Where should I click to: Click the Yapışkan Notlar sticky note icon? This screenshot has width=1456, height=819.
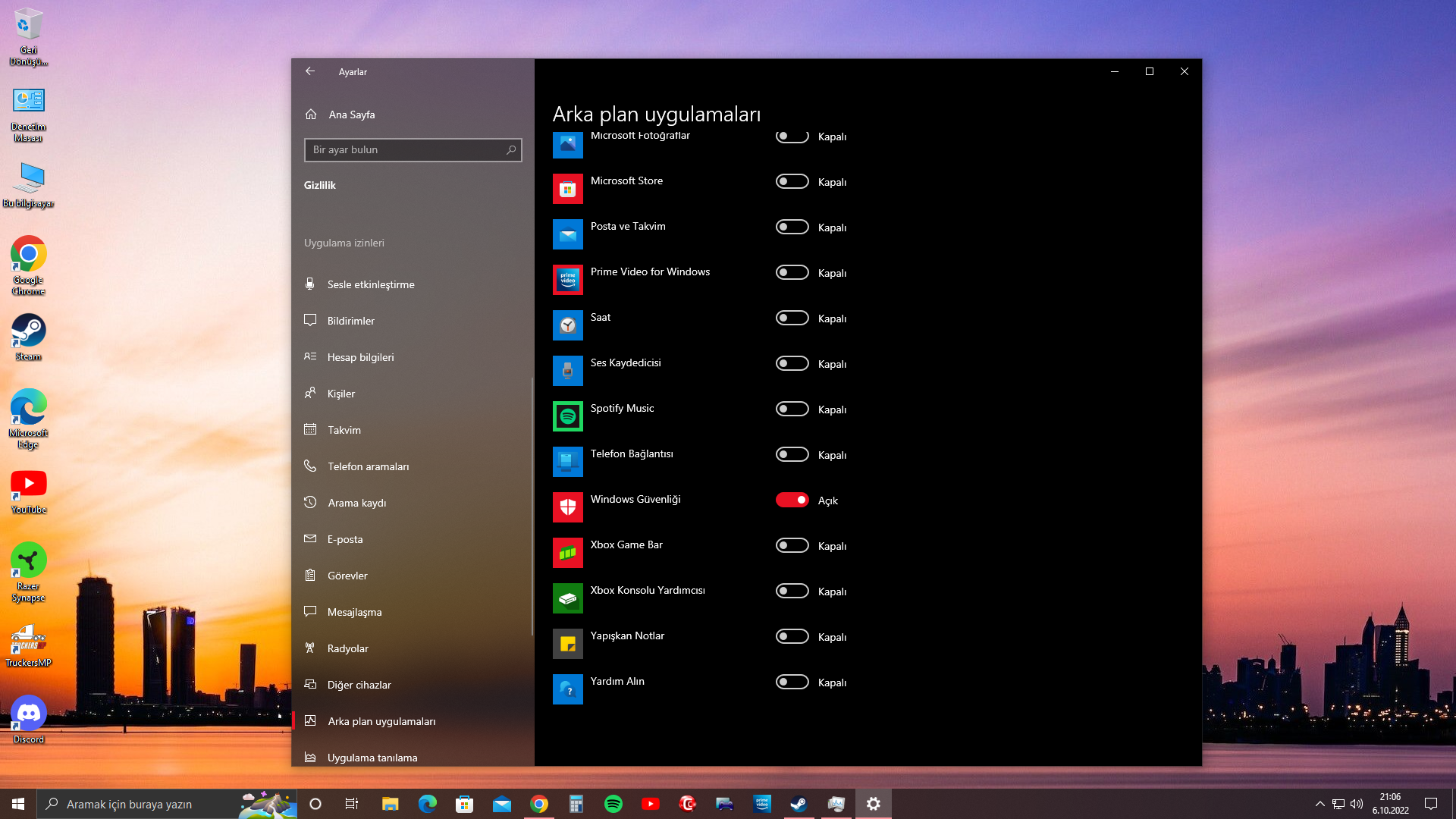coord(567,644)
